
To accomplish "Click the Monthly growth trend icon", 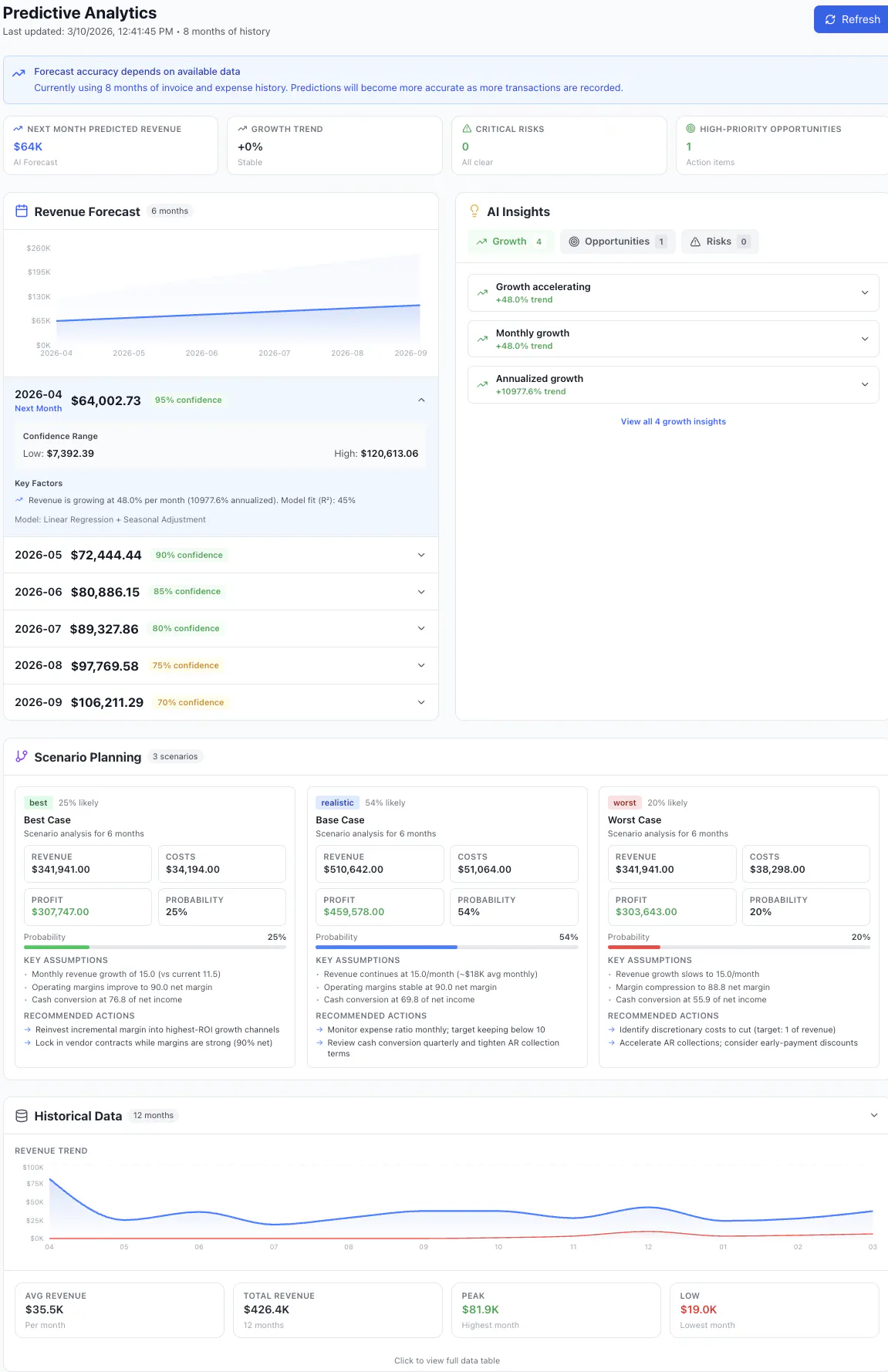I will (482, 339).
